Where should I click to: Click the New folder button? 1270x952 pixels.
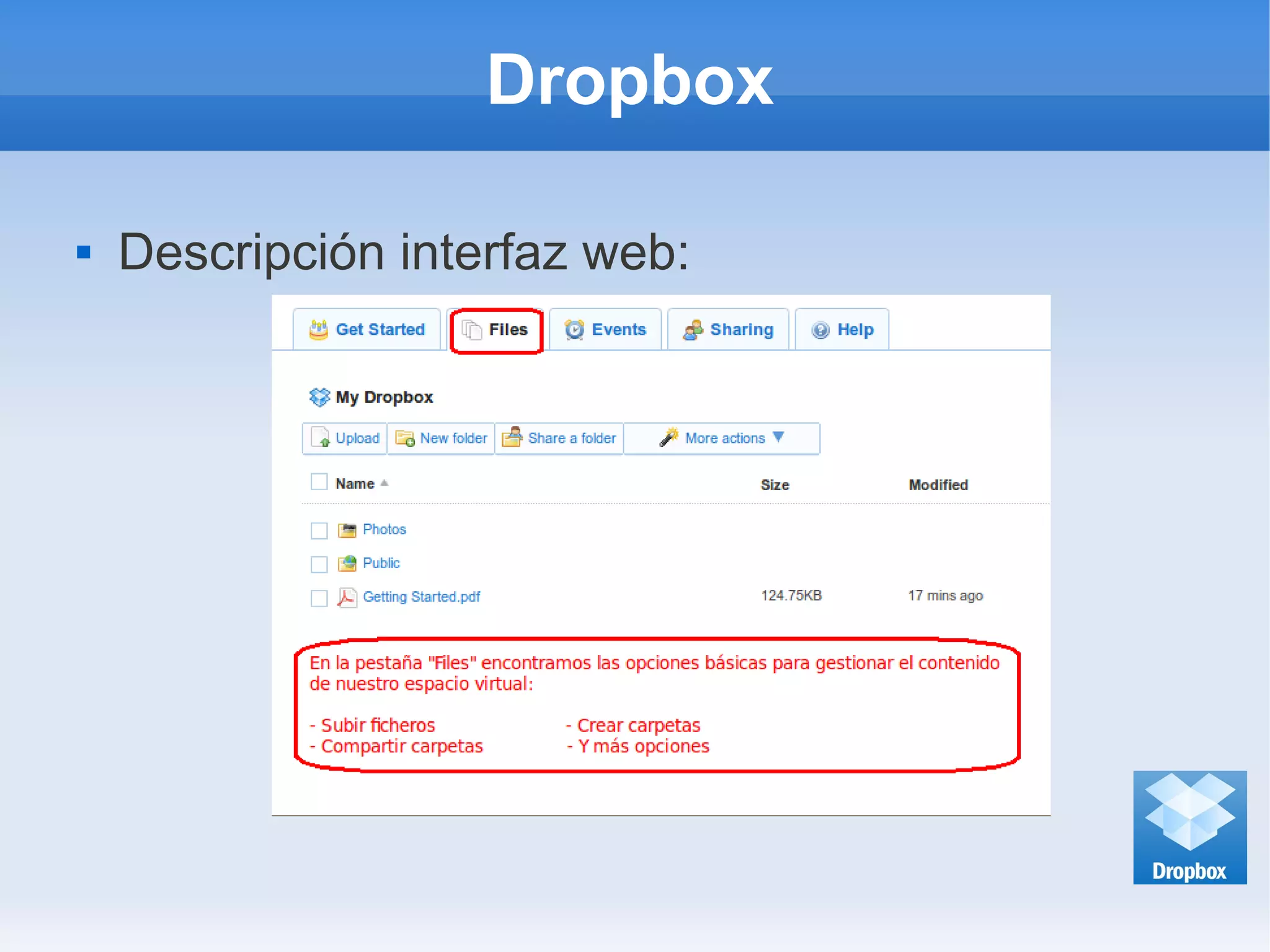pyautogui.click(x=441, y=438)
